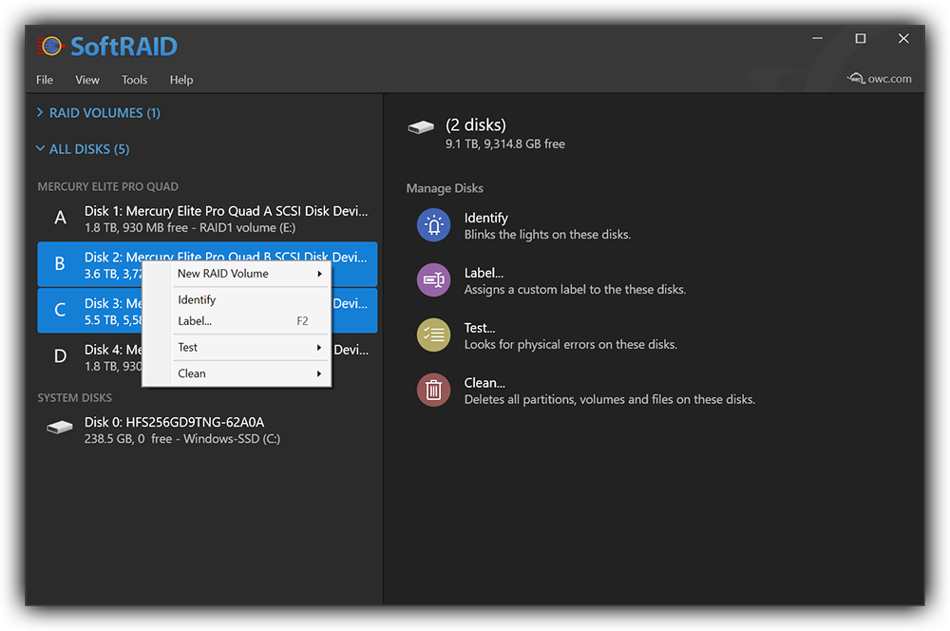Click '238.5 GB, 0 free - Windows-SSD (C:)' text
Viewport: 950px width, 631px height.
pyautogui.click(x=182, y=439)
